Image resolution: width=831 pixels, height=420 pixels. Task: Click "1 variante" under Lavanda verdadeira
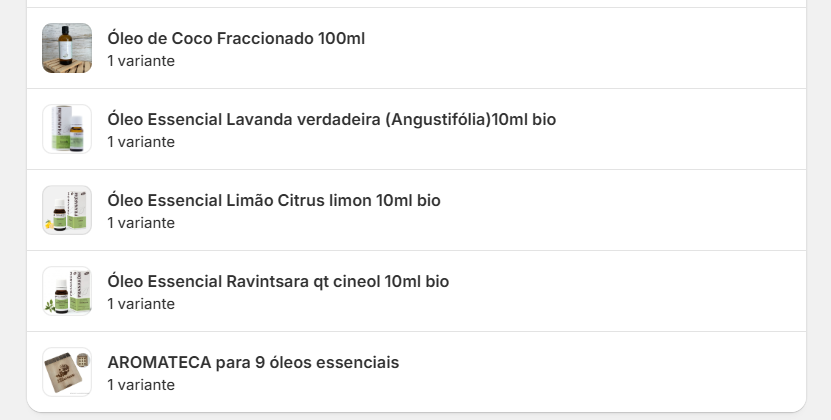[x=141, y=142]
